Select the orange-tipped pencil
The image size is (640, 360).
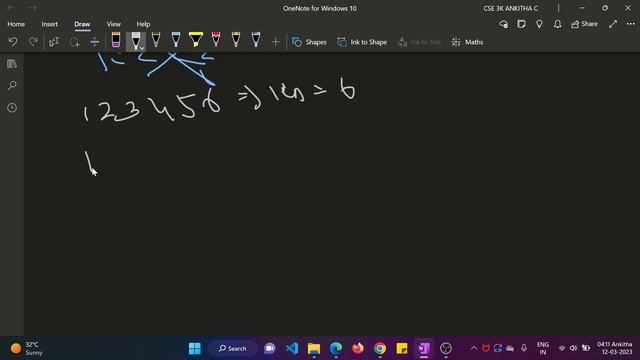[236, 40]
